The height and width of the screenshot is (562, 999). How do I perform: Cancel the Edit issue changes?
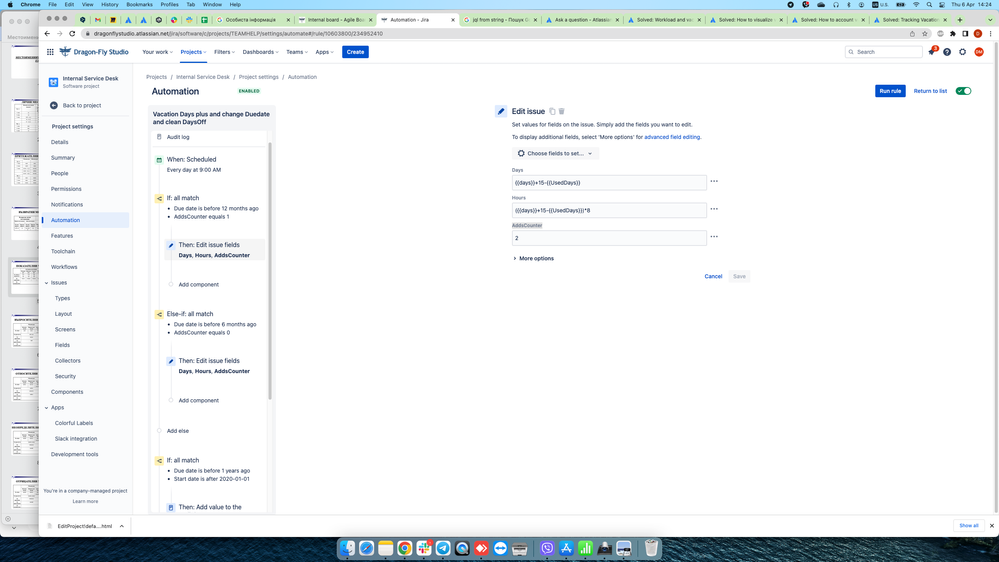pos(713,277)
